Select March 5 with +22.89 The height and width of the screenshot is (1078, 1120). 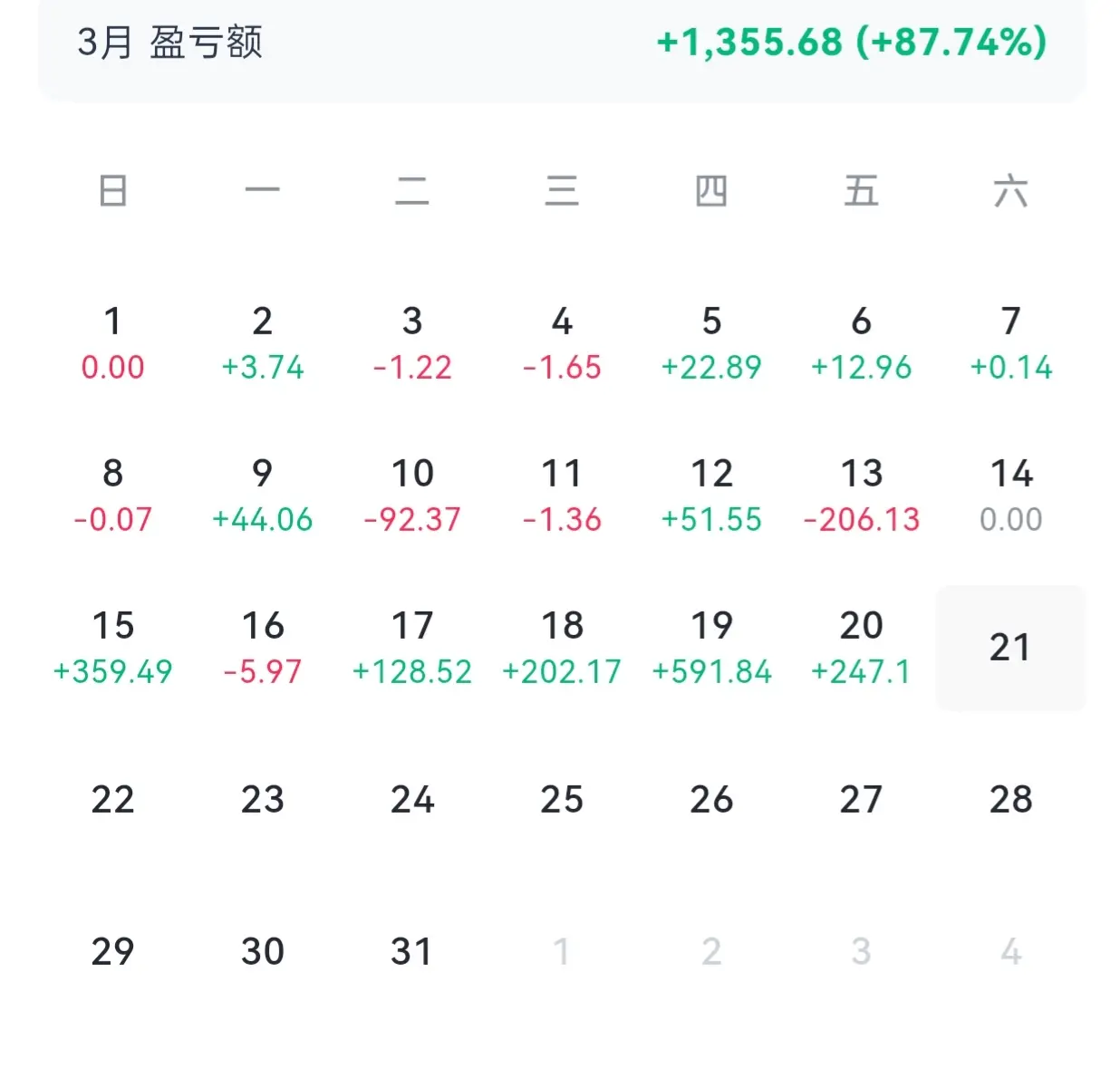pyautogui.click(x=711, y=342)
